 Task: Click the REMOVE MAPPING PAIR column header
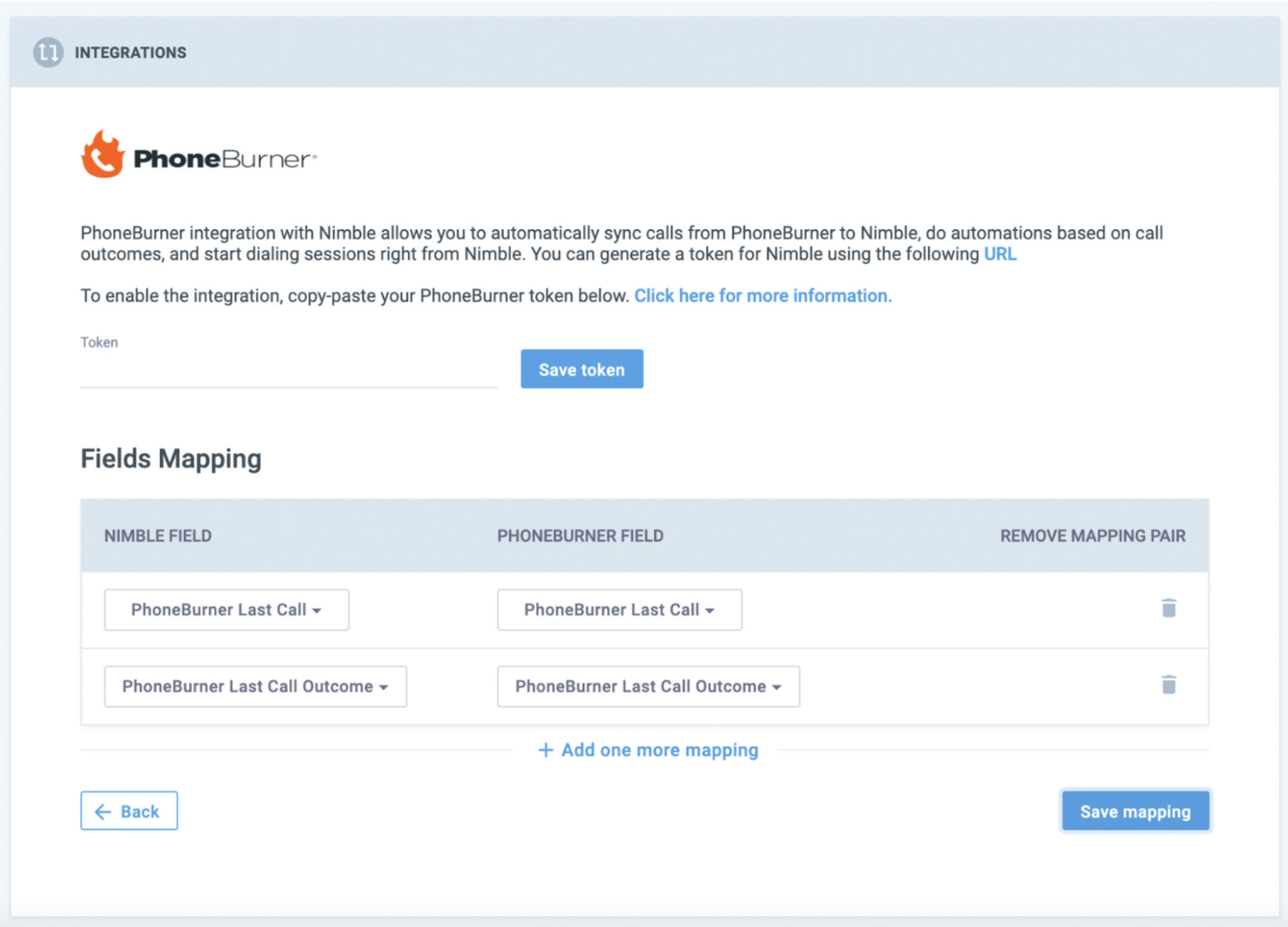point(1092,536)
